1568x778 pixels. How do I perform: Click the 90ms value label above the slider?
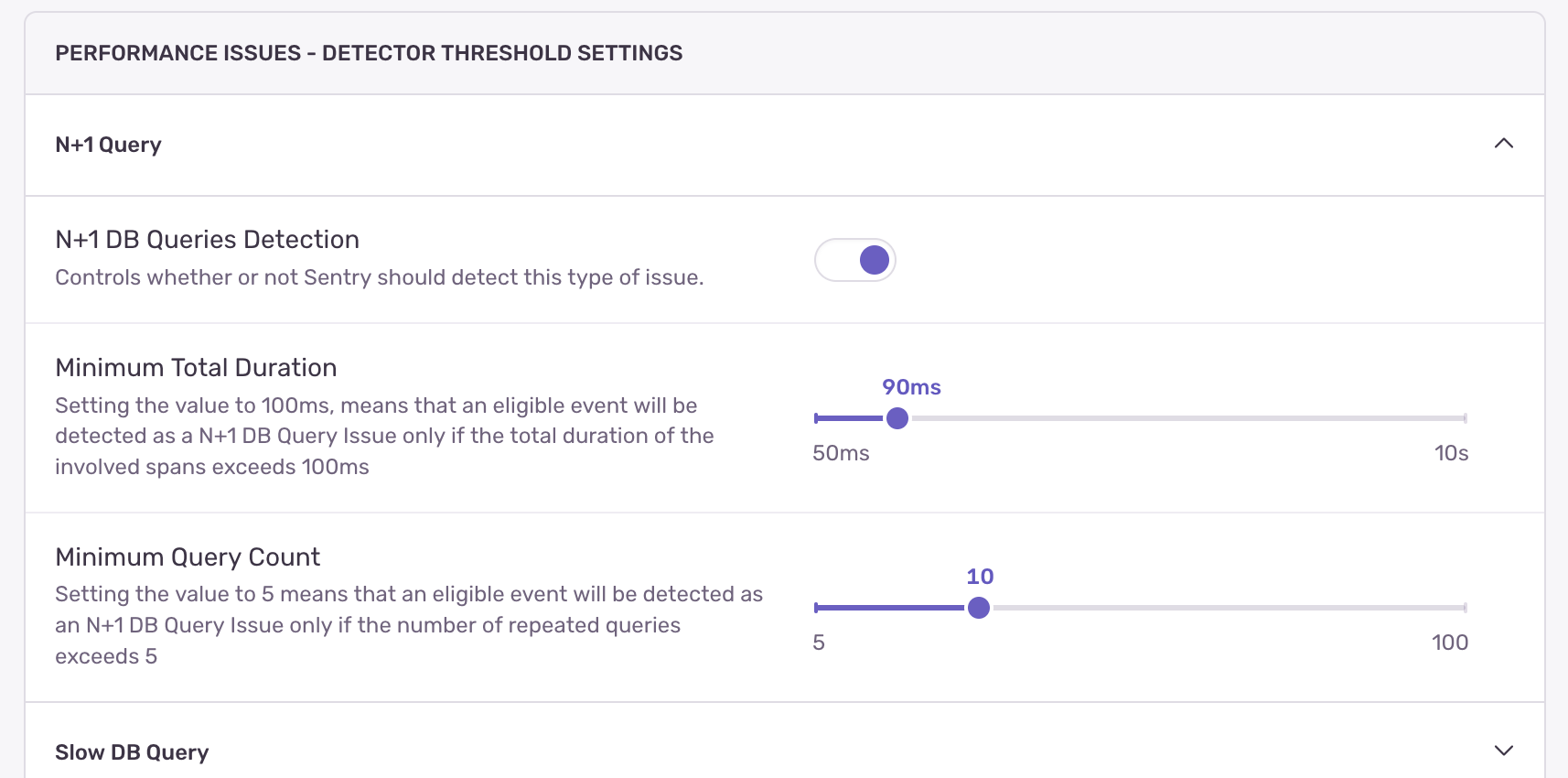[909, 387]
